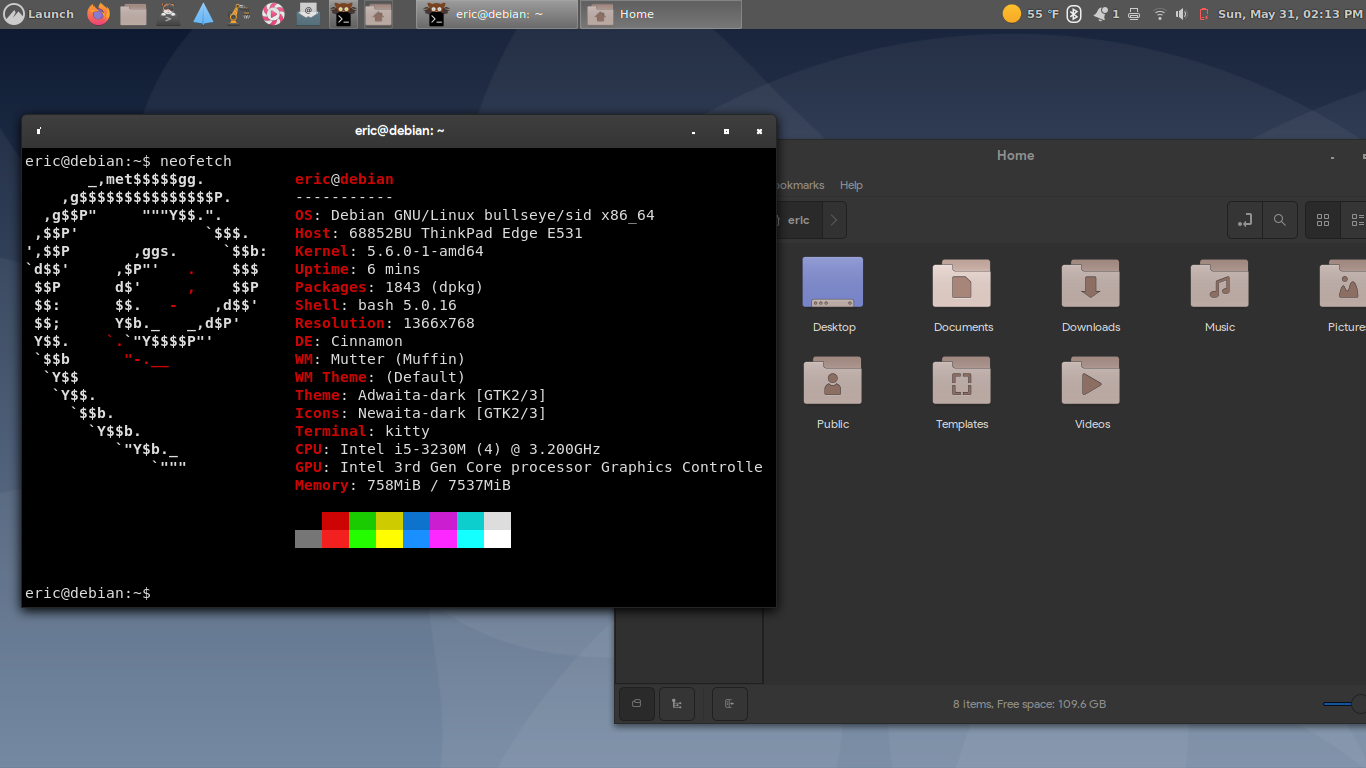Screen dimensions: 1366x768
Task: Open the file manager launcher beside Firefox
Action: tap(133, 14)
